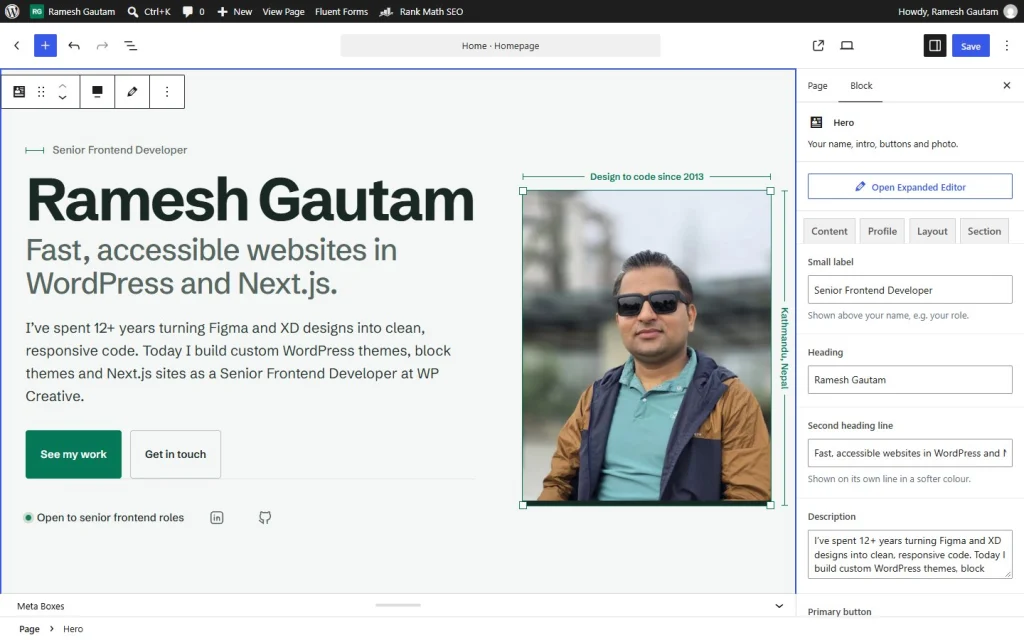Image resolution: width=1024 pixels, height=640 pixels.
Task: Click the Meta Boxes panel resize handle
Action: [x=398, y=605]
